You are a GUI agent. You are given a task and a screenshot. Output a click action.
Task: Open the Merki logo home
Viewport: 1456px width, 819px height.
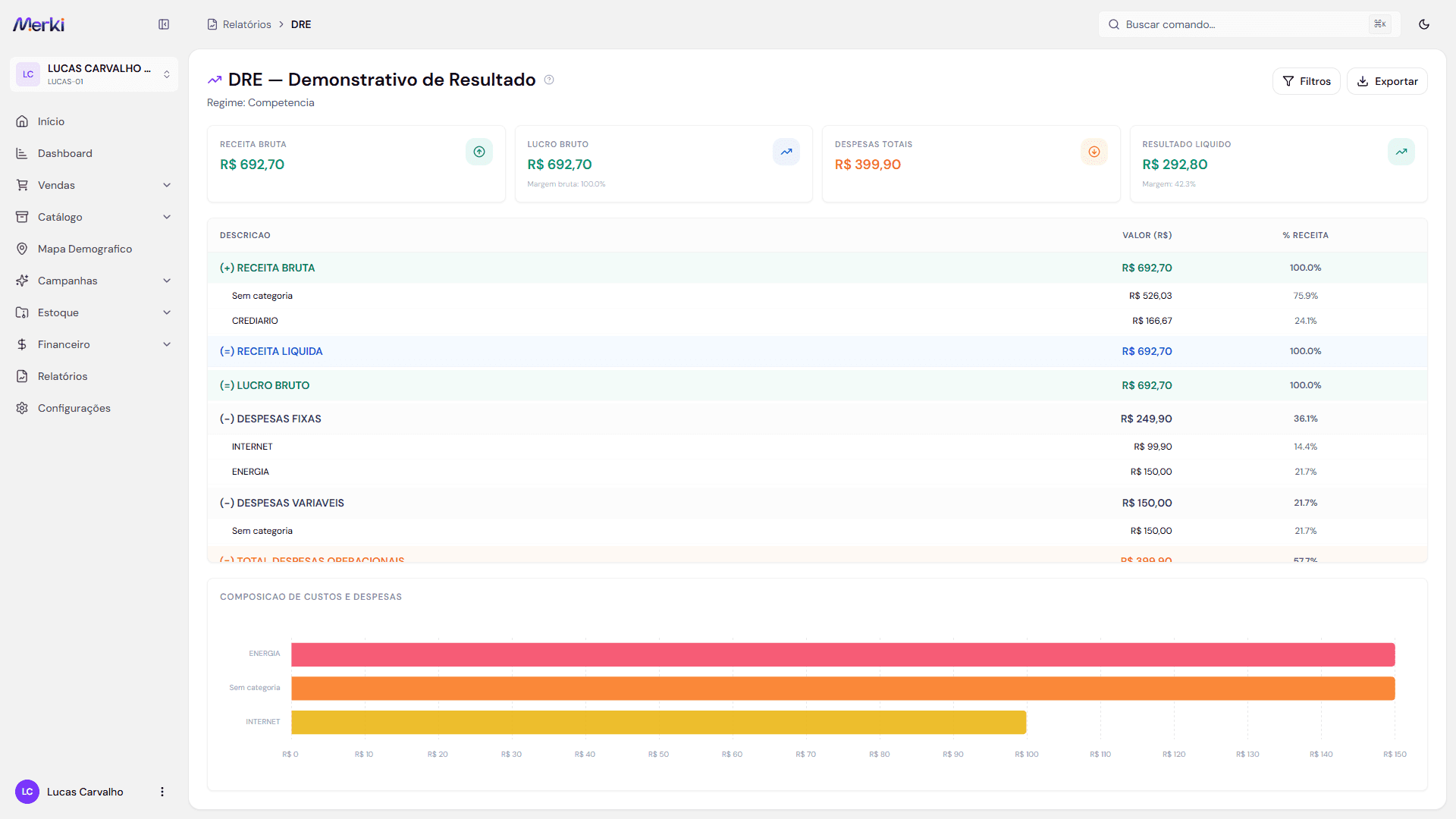pyautogui.click(x=39, y=24)
